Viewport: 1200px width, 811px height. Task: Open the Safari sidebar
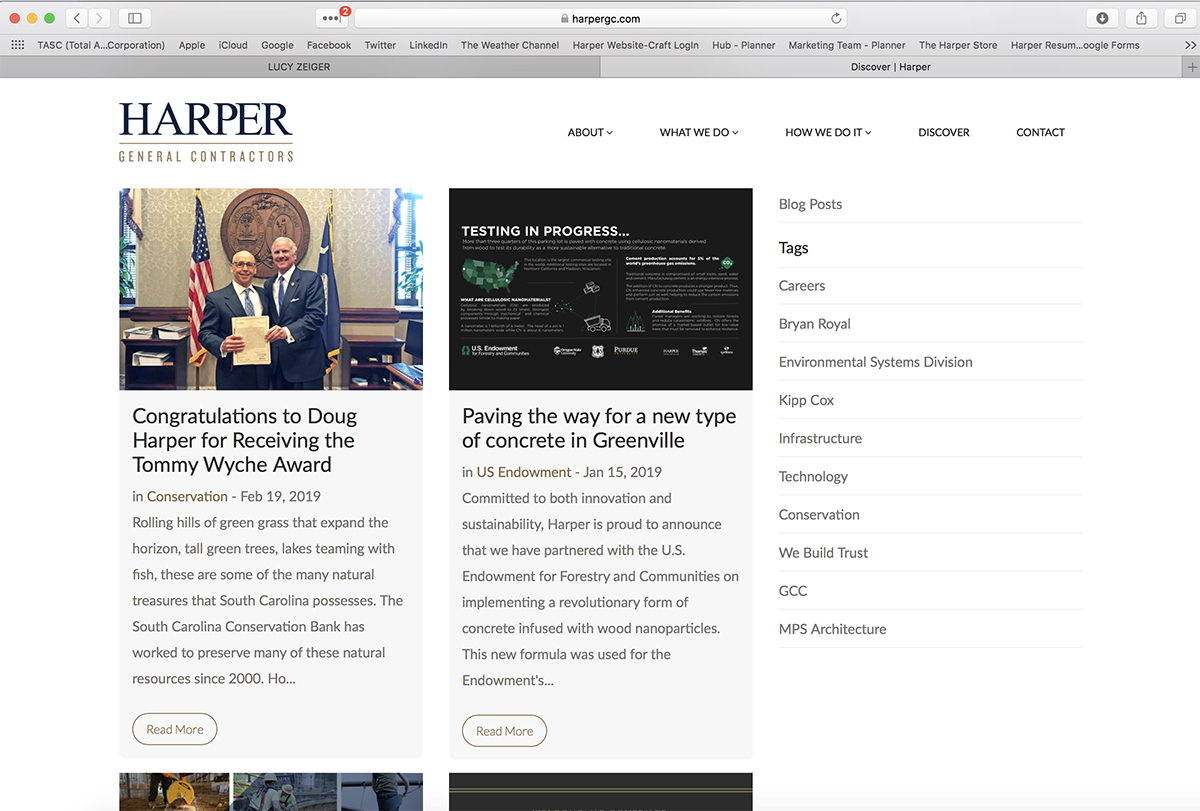pyautogui.click(x=134, y=17)
